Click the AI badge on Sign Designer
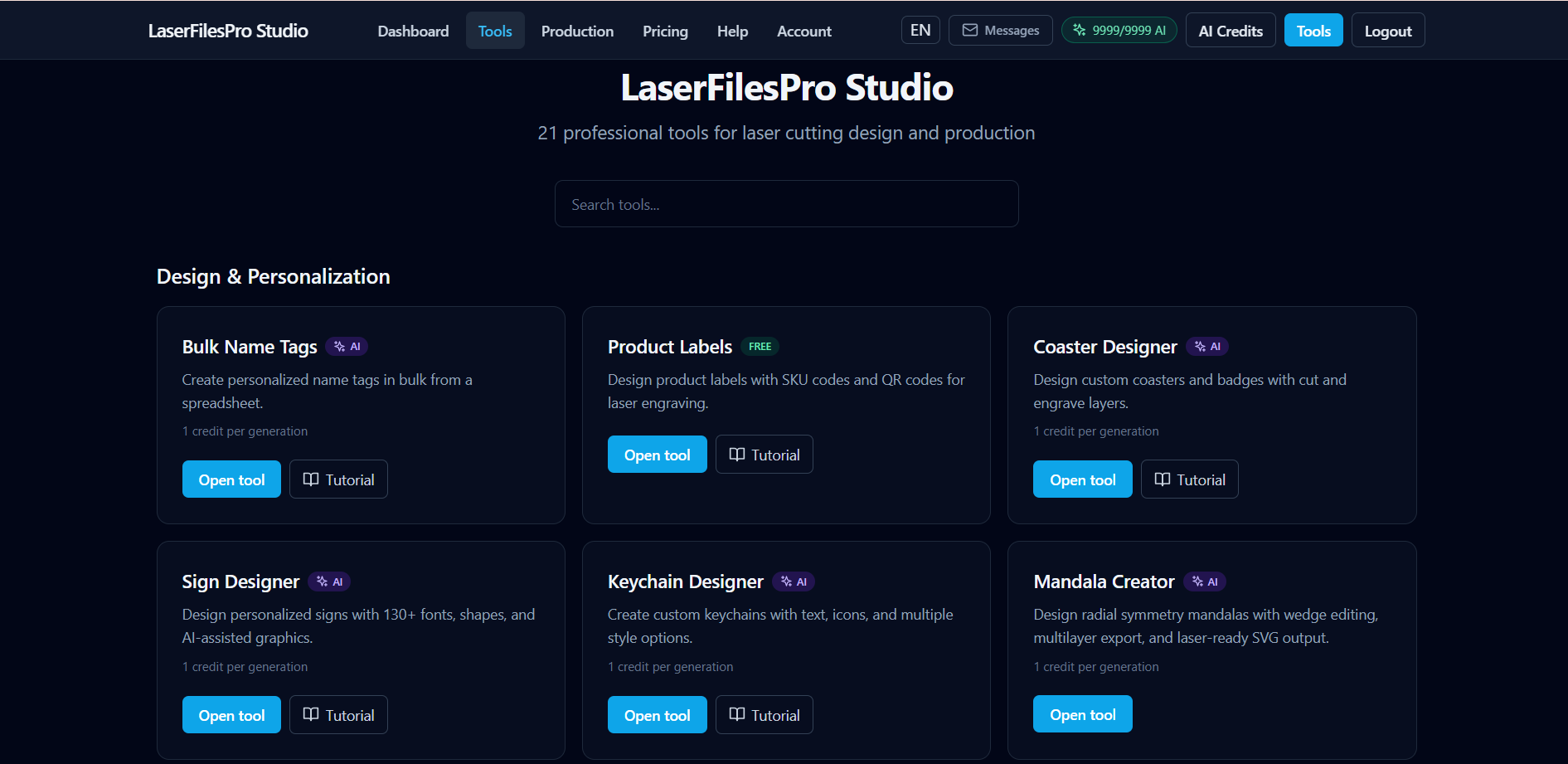The width and height of the screenshot is (1568, 764). pos(329,582)
